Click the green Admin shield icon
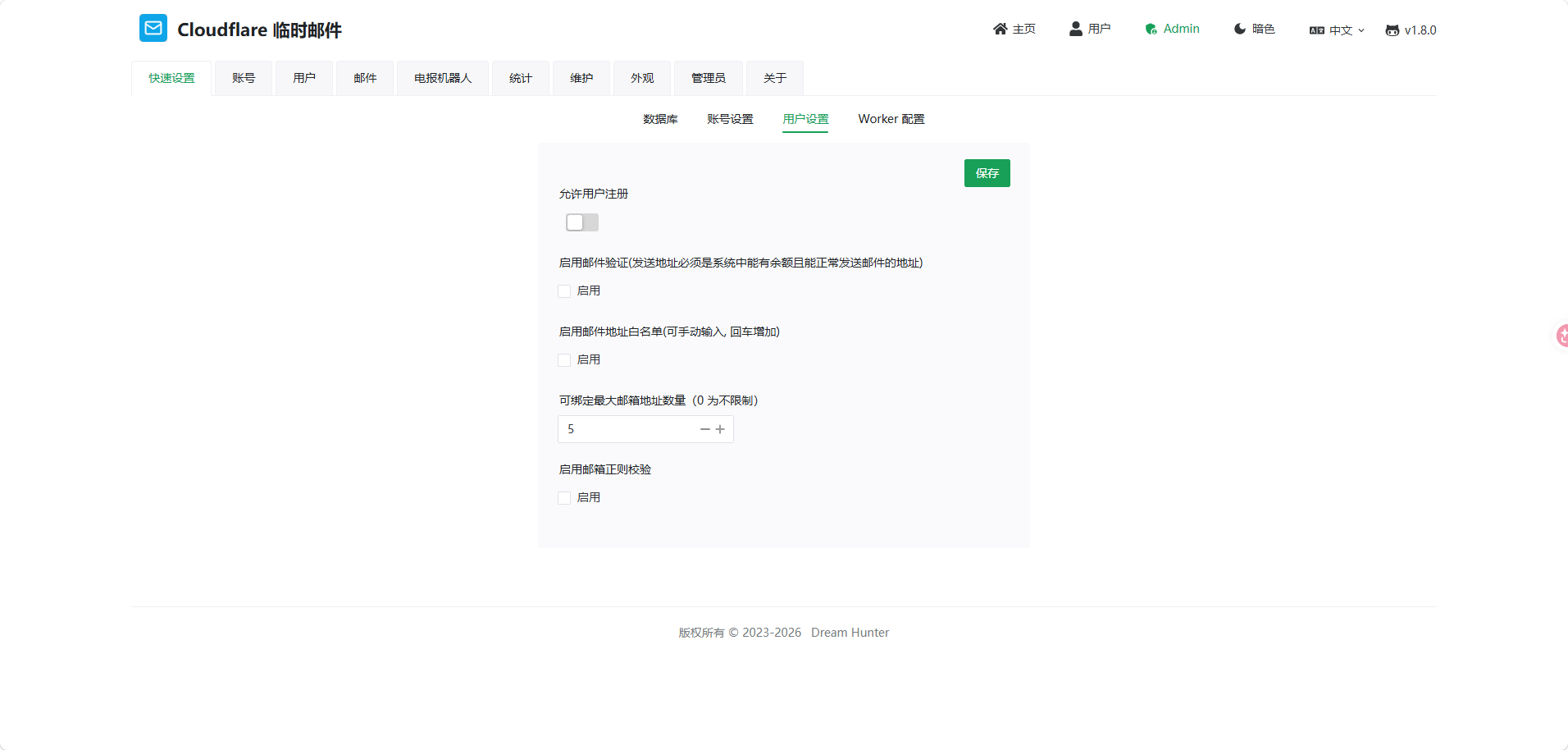This screenshot has height=750, width=1568. tap(1151, 29)
